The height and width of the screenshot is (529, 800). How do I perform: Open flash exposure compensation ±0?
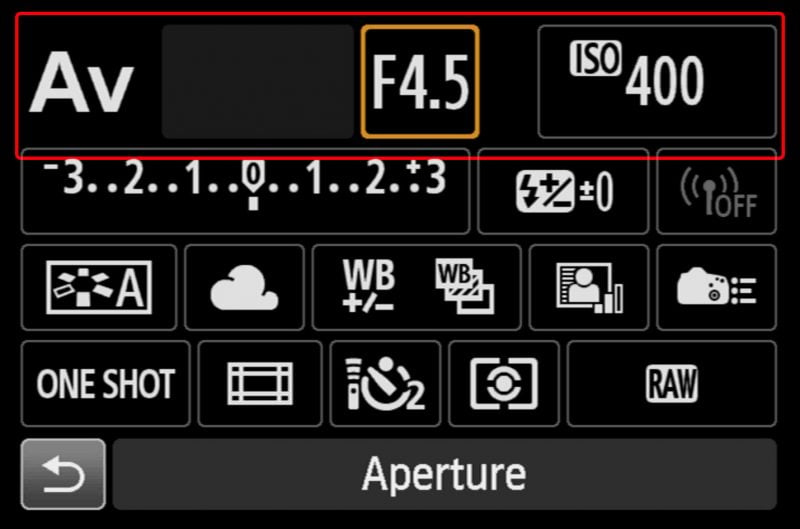(x=563, y=191)
